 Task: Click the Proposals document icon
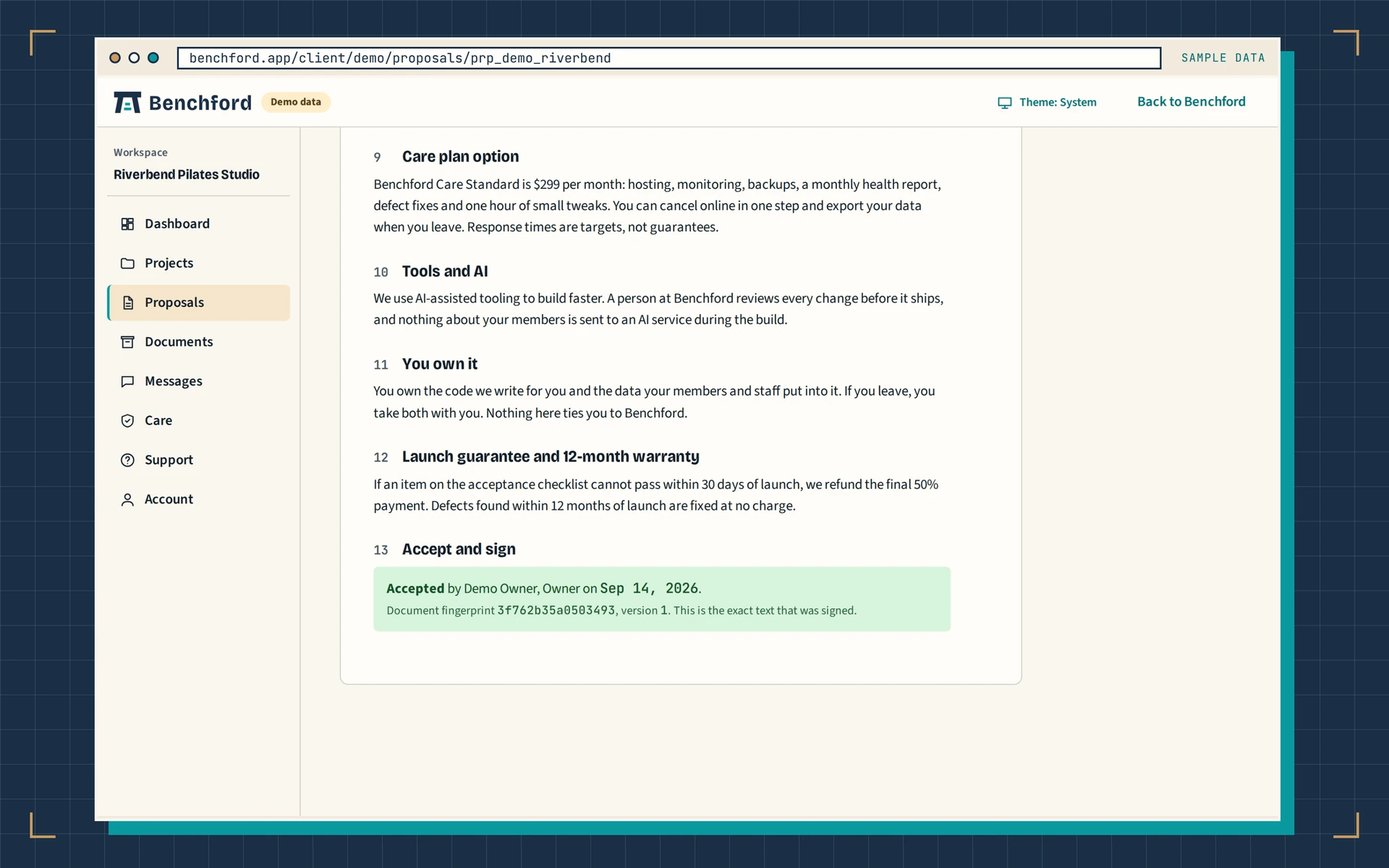(127, 303)
